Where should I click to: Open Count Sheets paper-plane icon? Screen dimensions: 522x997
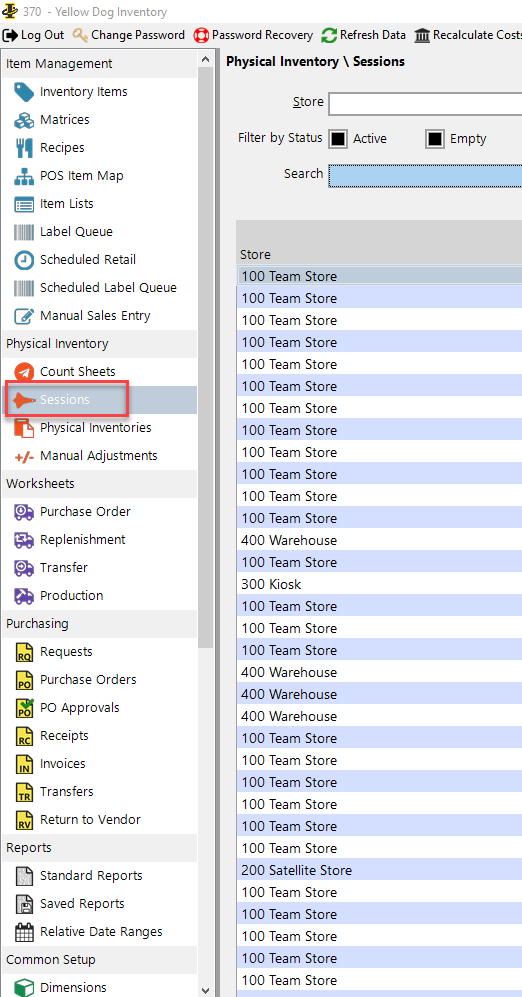pyautogui.click(x=24, y=372)
